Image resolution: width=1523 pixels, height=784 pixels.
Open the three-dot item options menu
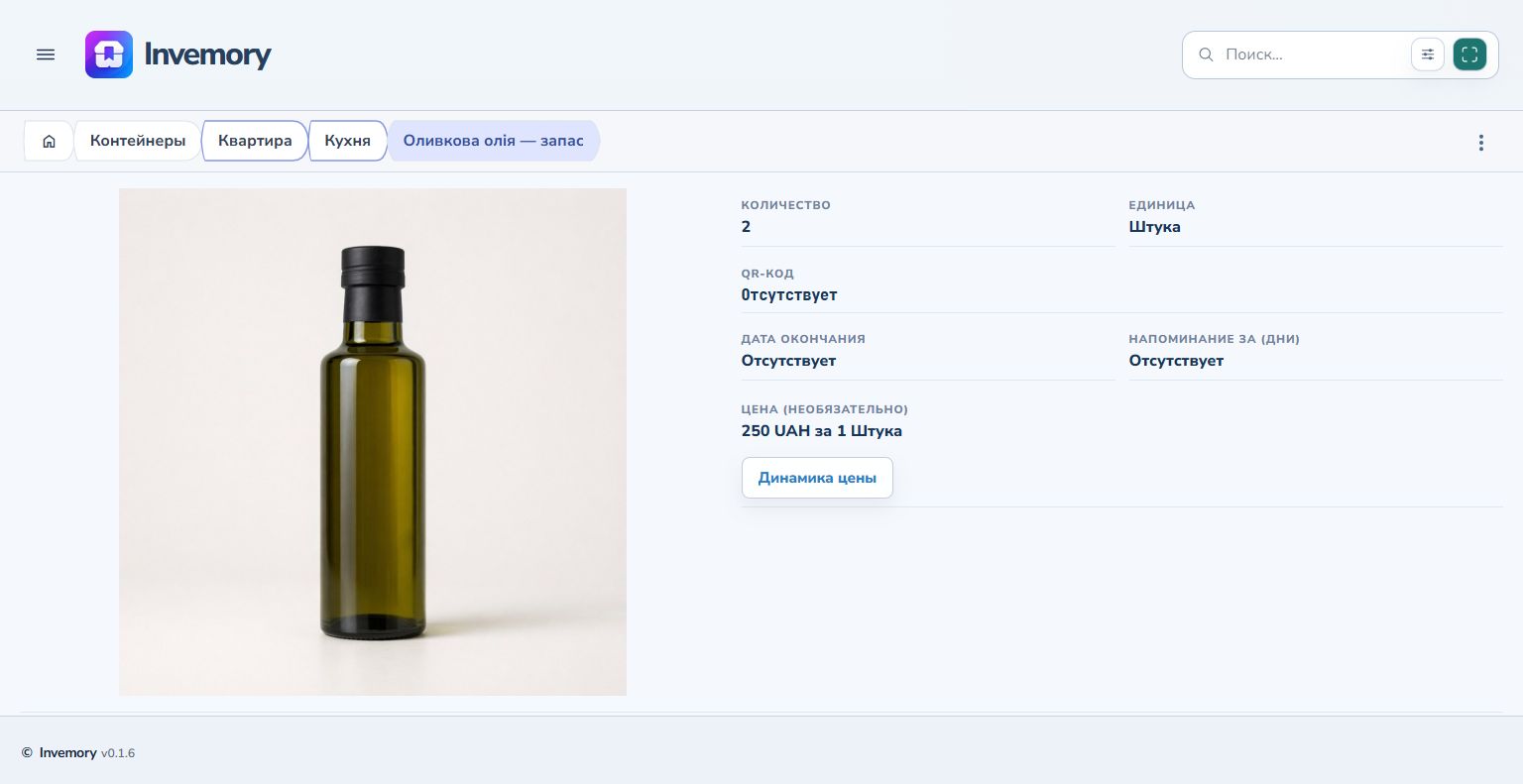click(1481, 143)
